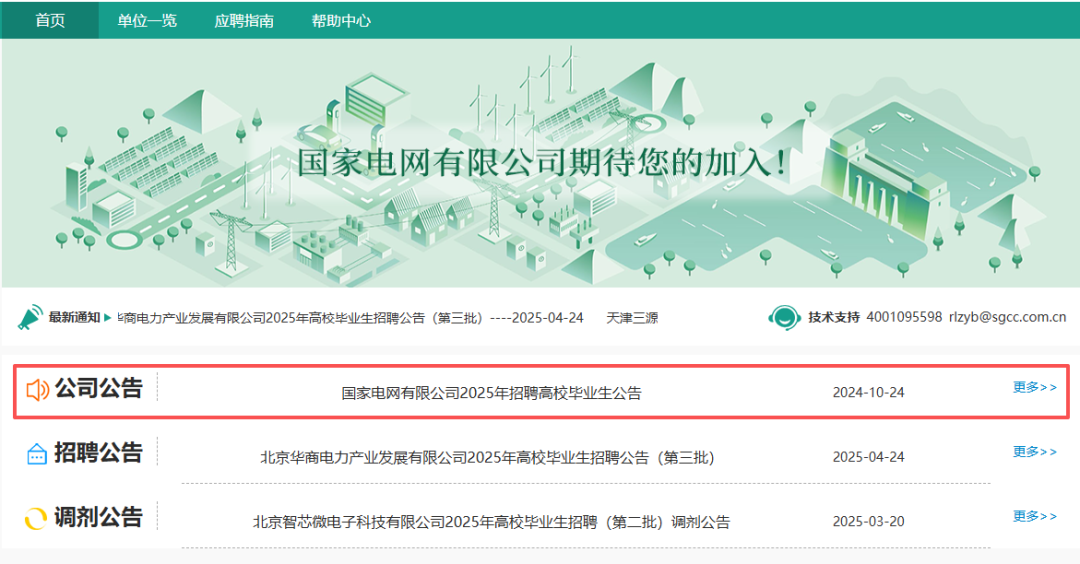This screenshot has width=1080, height=564.
Task: Click the 天津三源 notice link
Action: (632, 318)
